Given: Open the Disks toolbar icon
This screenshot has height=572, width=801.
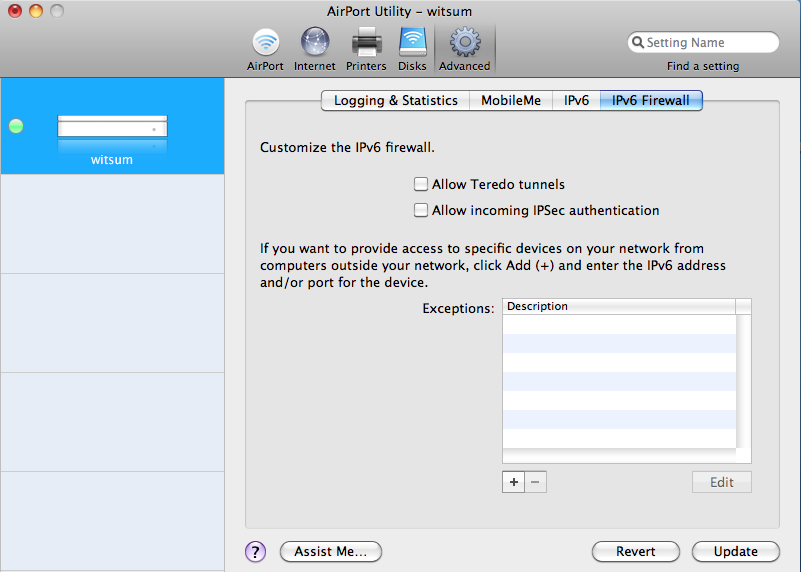Looking at the screenshot, I should 412,50.
